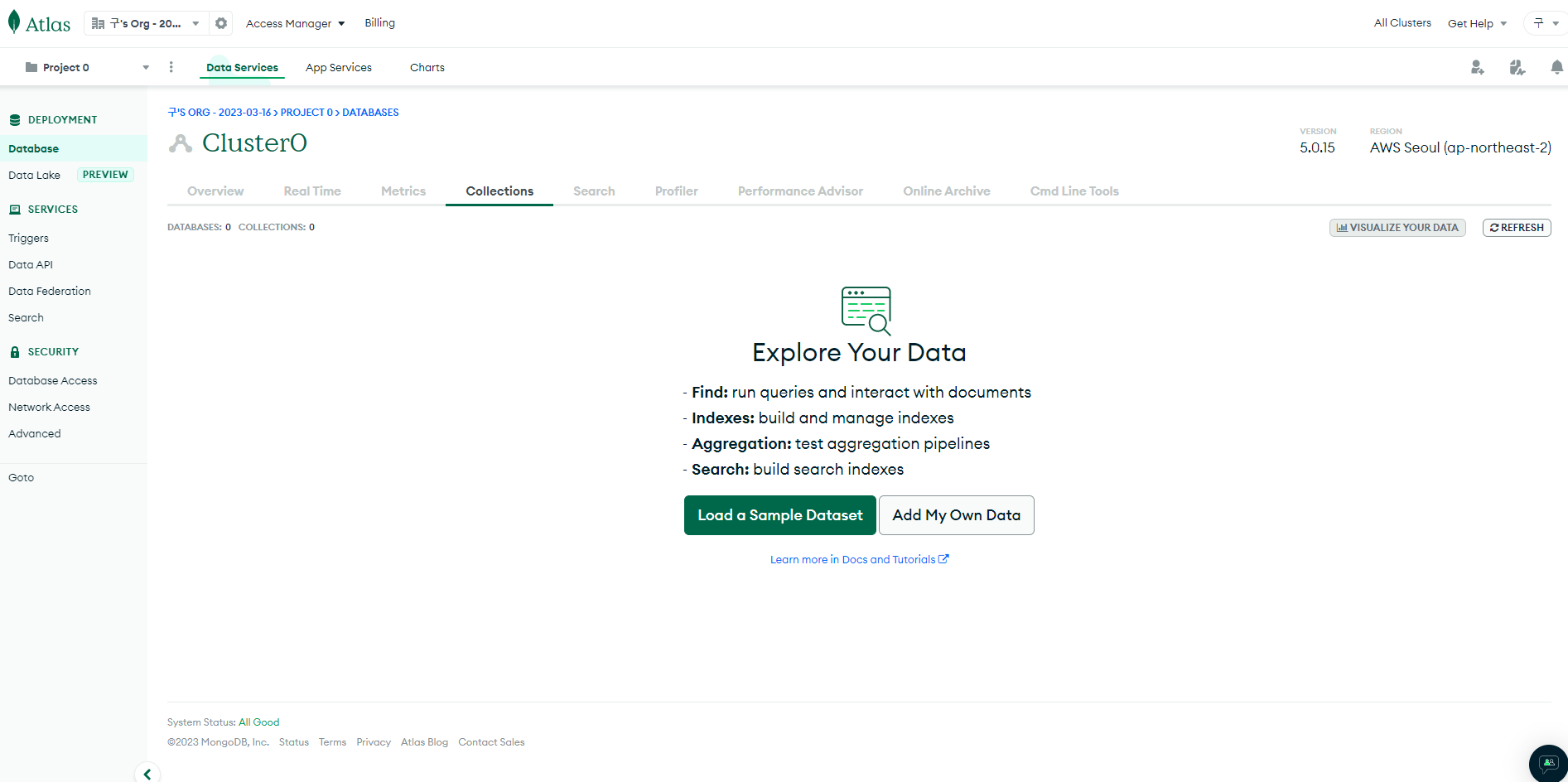This screenshot has width=1568, height=782.
Task: Open Advanced security settings
Action: pos(35,434)
